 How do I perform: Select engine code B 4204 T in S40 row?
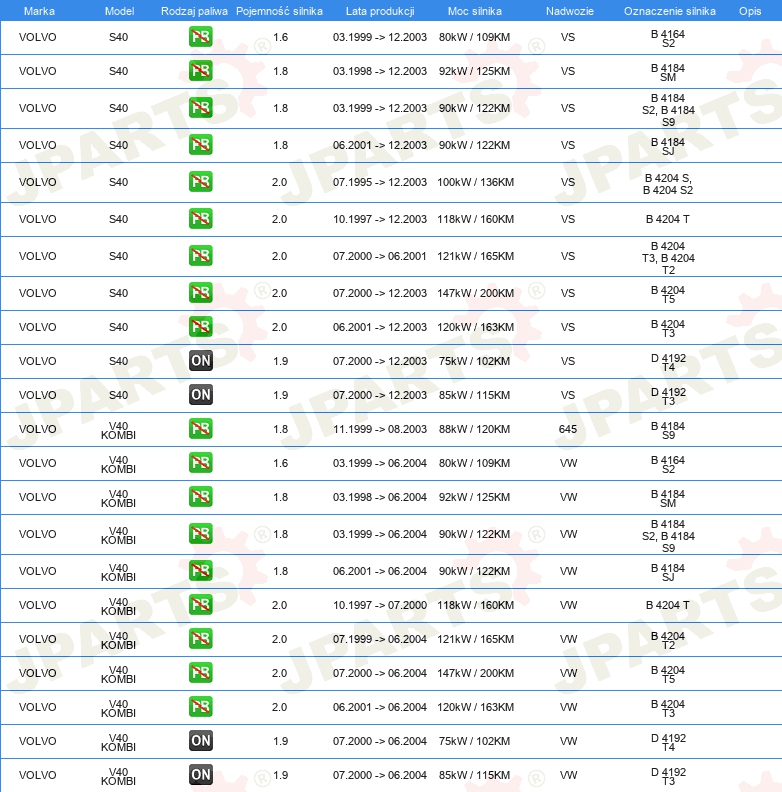tap(667, 219)
